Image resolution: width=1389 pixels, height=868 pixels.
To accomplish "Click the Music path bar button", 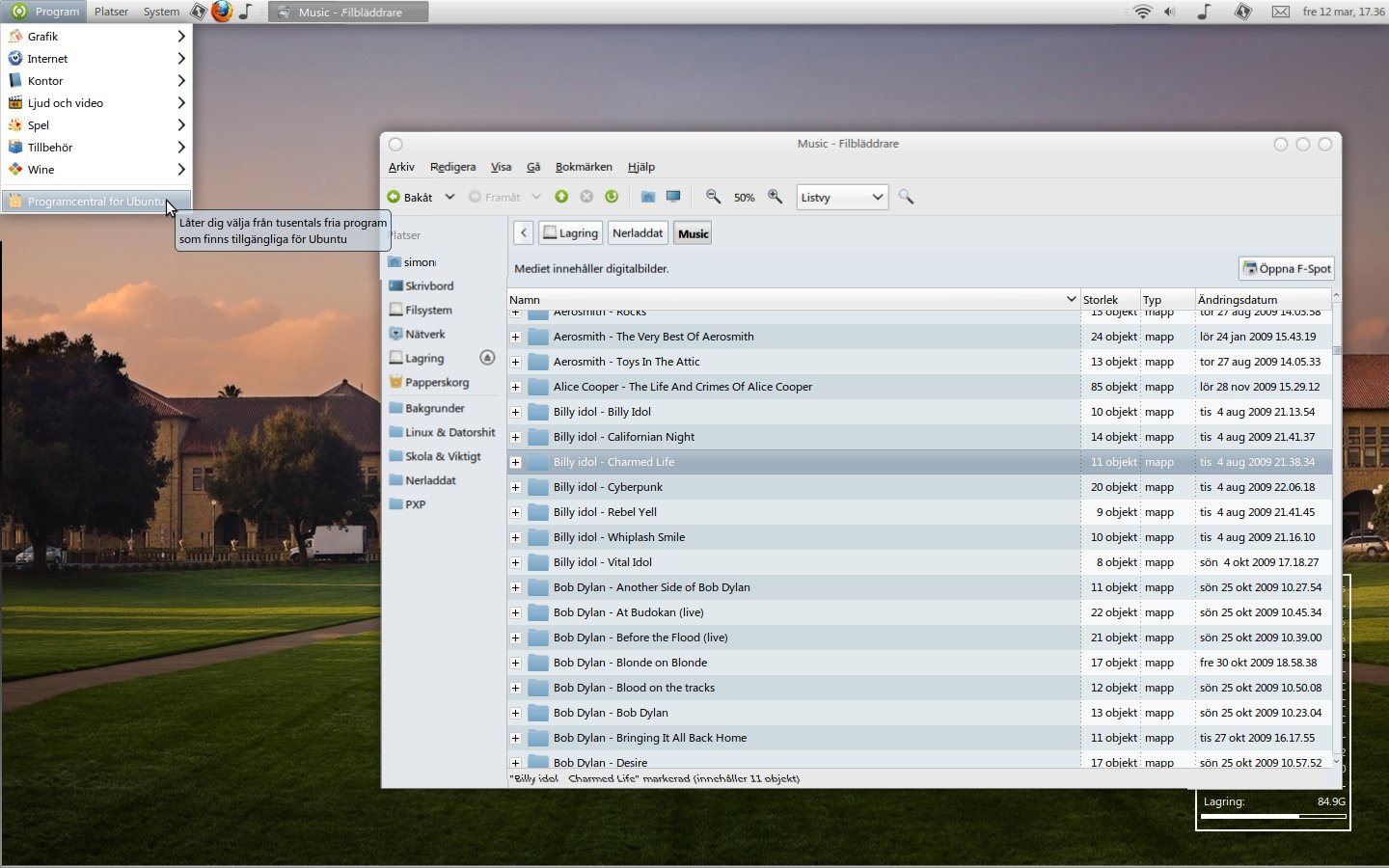I will (x=693, y=233).
